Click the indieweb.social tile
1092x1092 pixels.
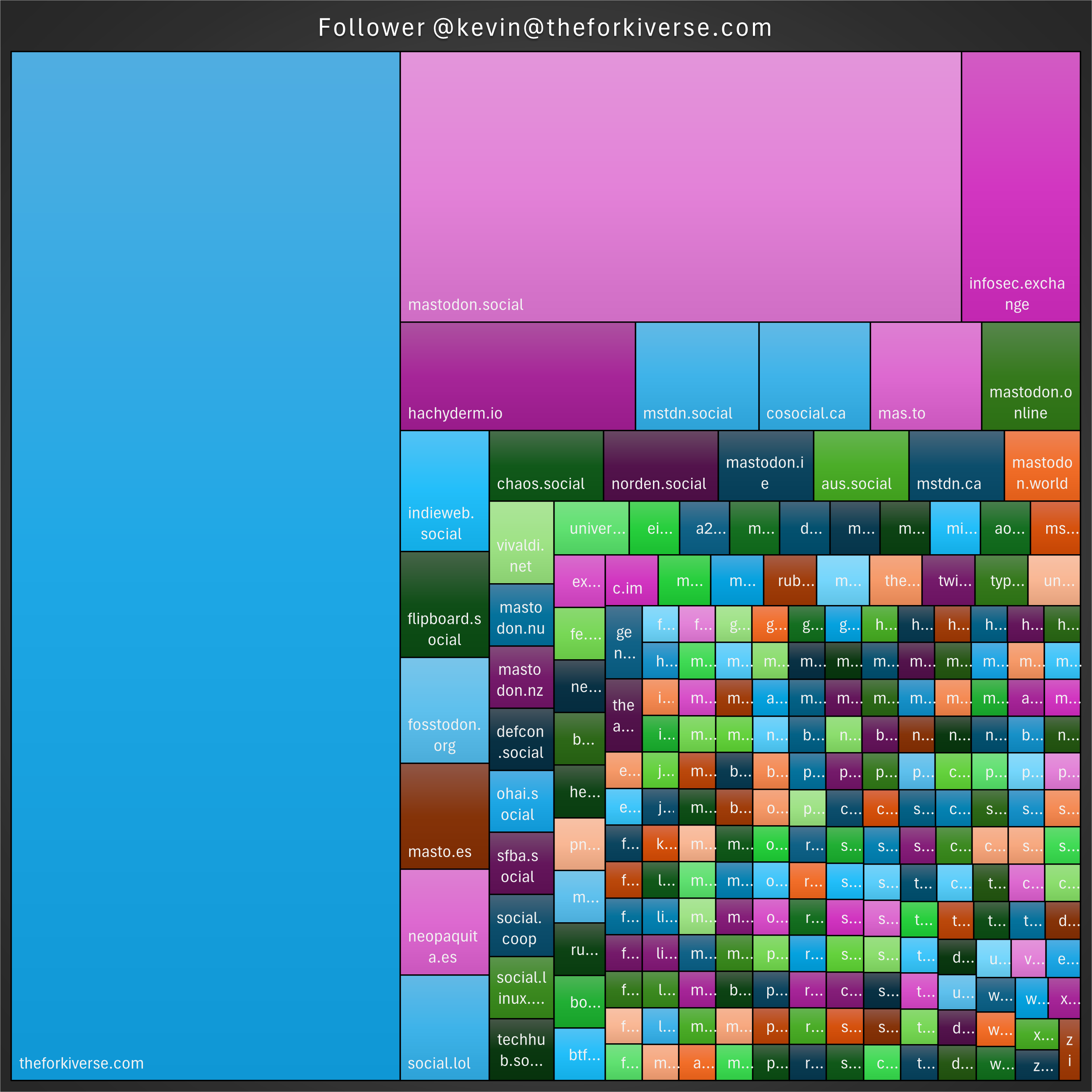tap(444, 491)
